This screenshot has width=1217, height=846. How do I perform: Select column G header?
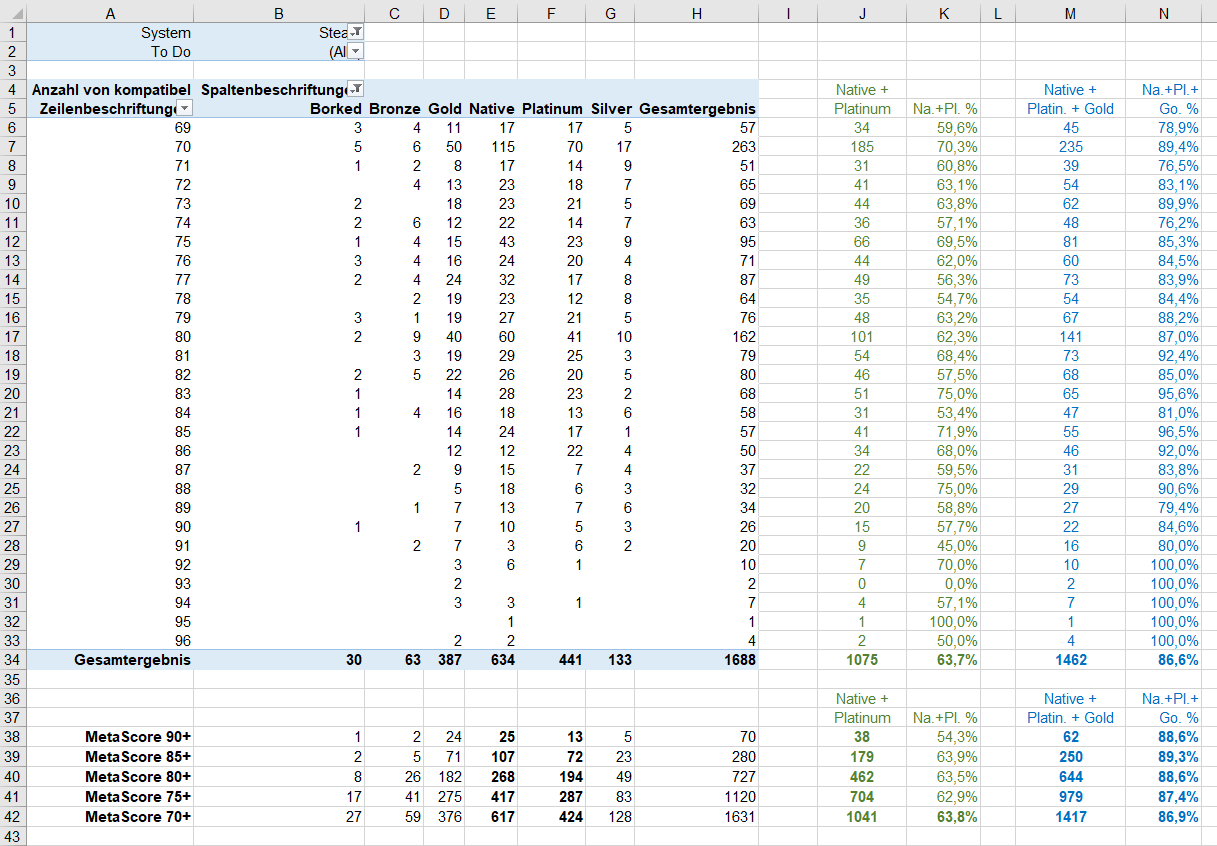click(611, 13)
